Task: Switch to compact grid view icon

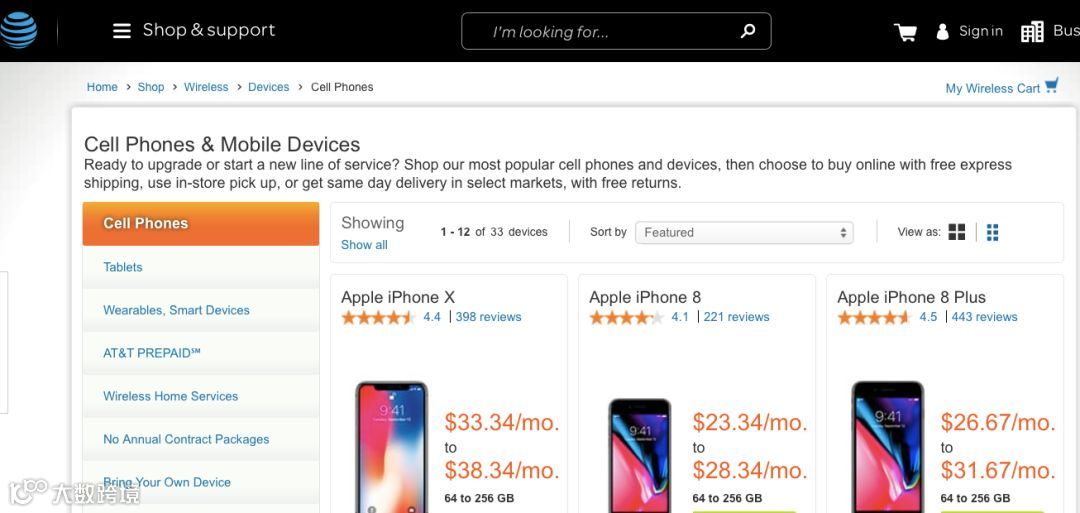Action: pos(992,232)
